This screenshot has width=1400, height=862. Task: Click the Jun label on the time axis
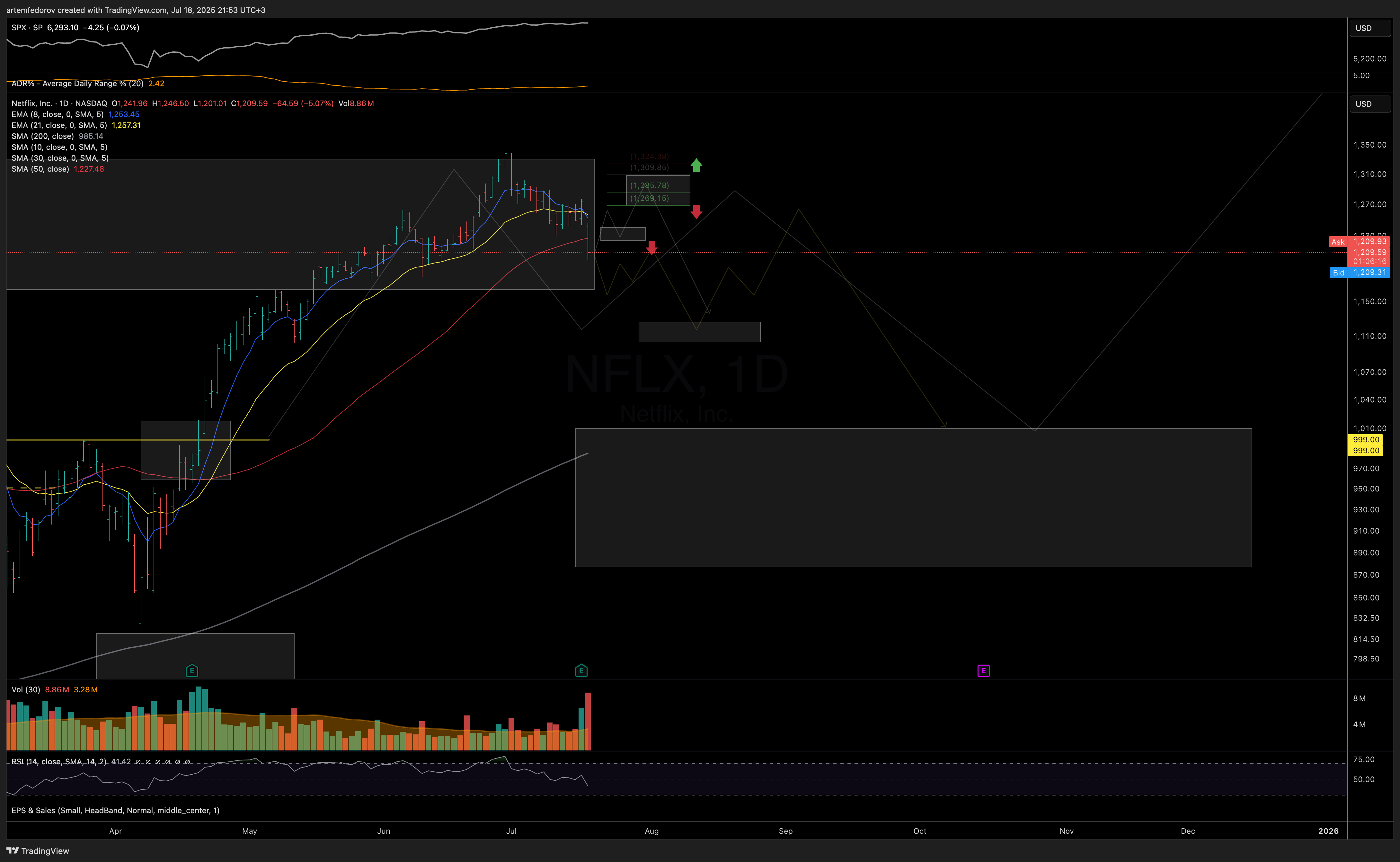[x=384, y=831]
